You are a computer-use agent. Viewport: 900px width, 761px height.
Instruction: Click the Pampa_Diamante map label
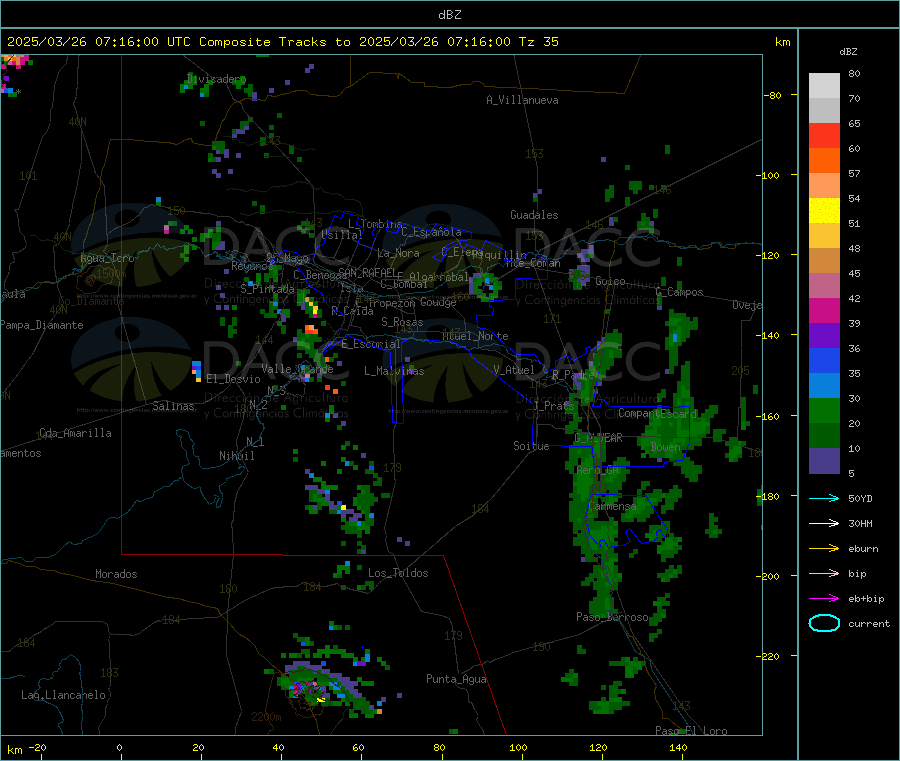(x=42, y=325)
